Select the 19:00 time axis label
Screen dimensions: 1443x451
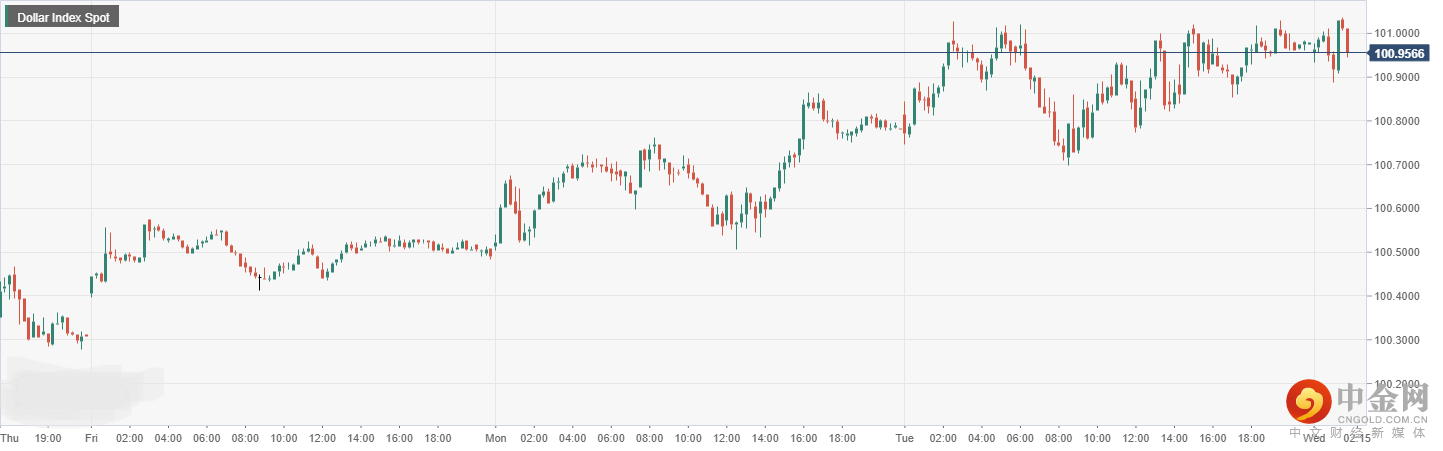[x=48, y=438]
